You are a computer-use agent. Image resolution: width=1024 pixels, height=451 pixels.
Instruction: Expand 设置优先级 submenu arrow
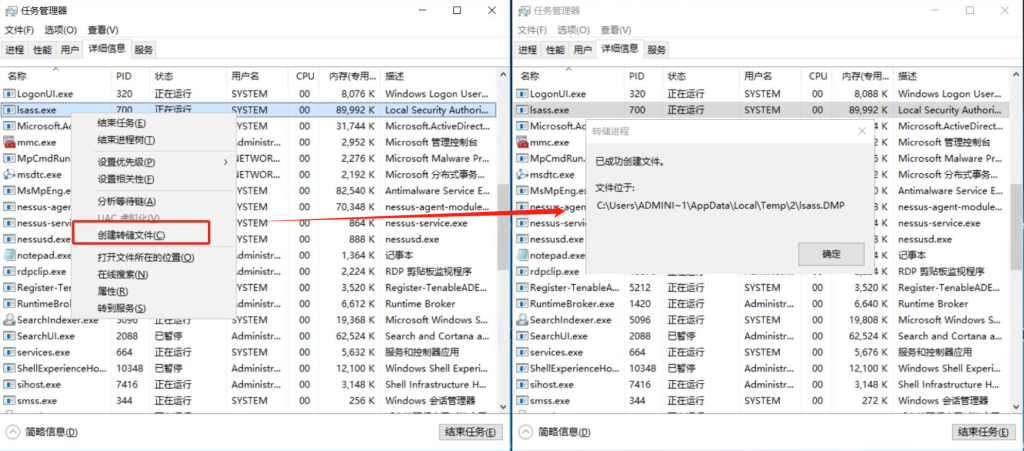pyautogui.click(x=227, y=162)
